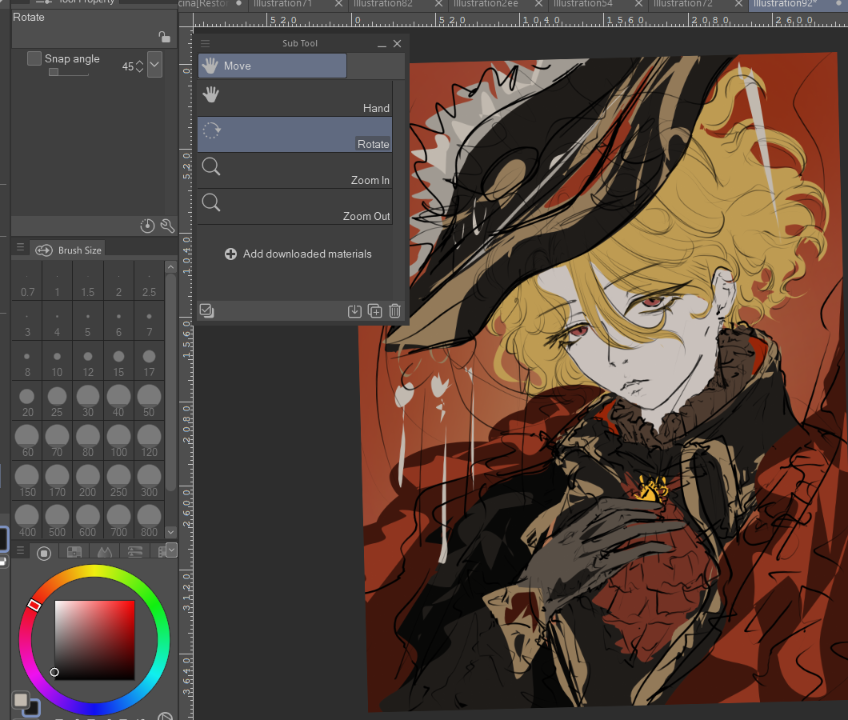Switch to Intermediate Color palette icon

click(104, 552)
